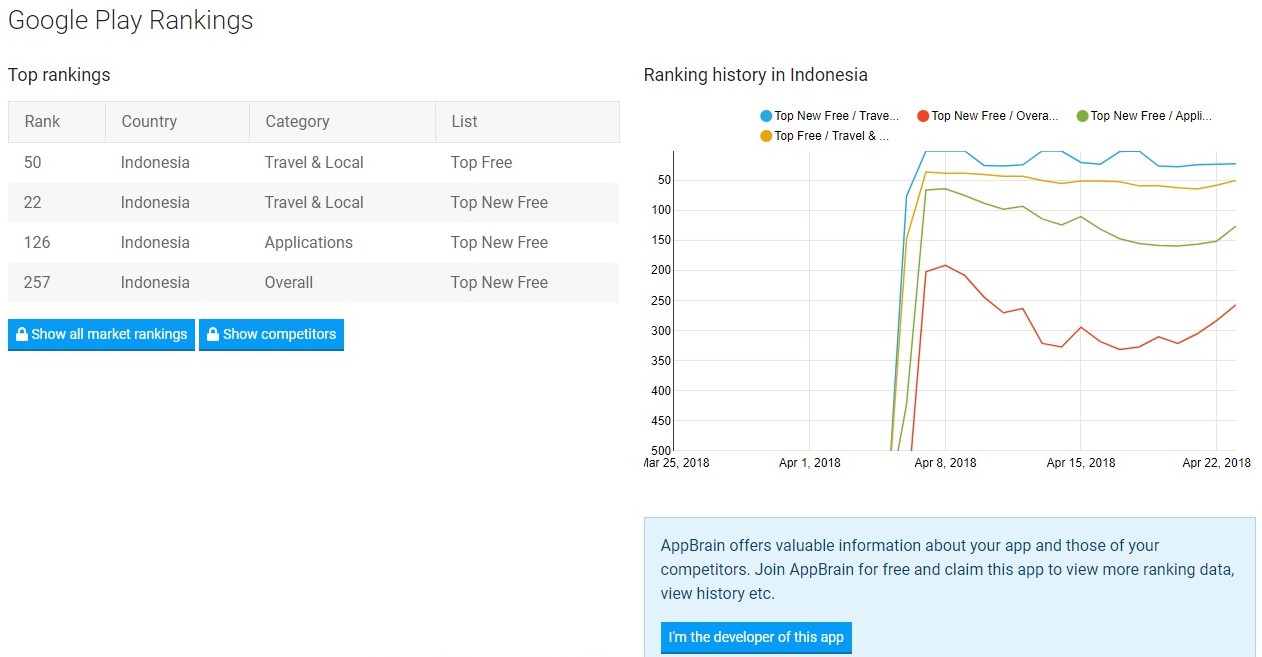Click the "Top New Free / Appli..." legend label

pyautogui.click(x=1150, y=116)
